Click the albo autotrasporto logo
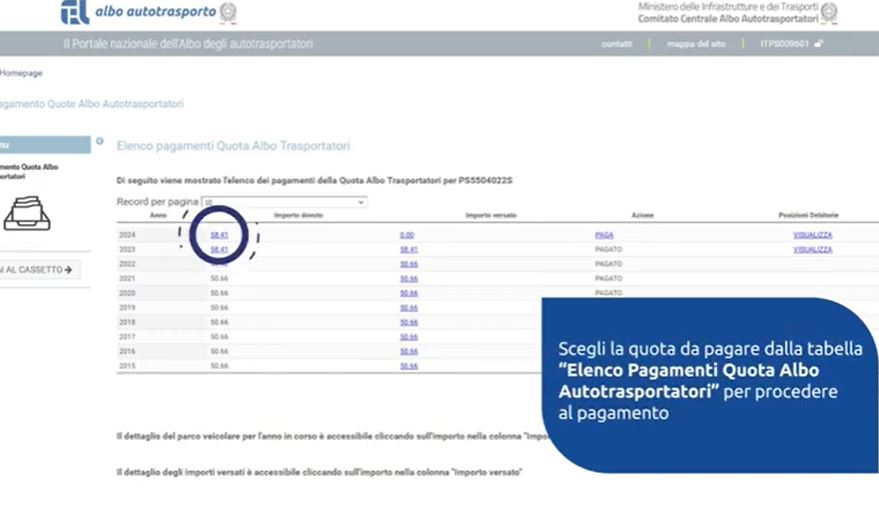879x506 pixels. tap(149, 12)
